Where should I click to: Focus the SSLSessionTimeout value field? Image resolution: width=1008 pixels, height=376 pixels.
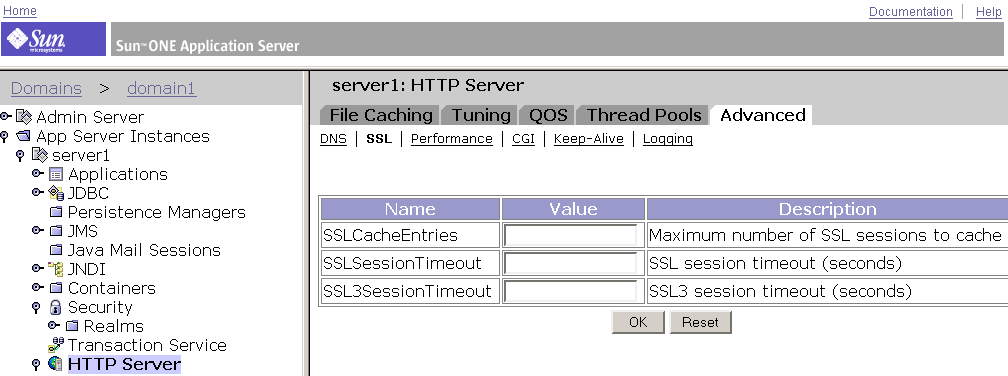pyautogui.click(x=571, y=264)
